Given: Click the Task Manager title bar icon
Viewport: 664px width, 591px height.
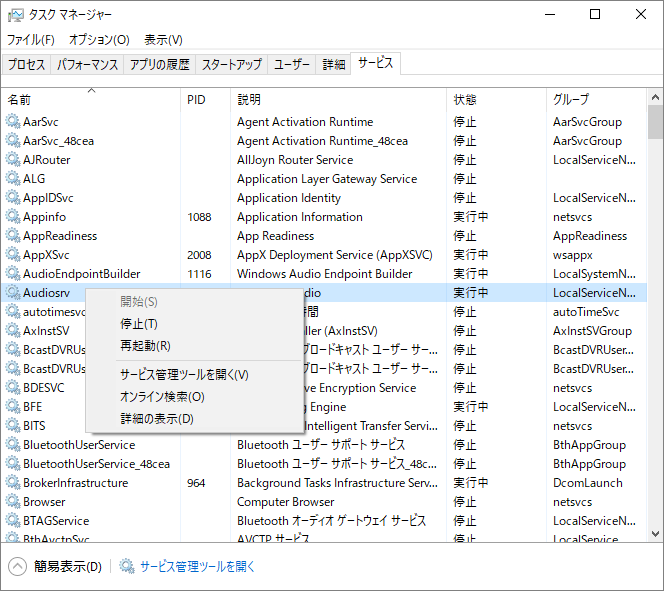Looking at the screenshot, I should tap(16, 15).
